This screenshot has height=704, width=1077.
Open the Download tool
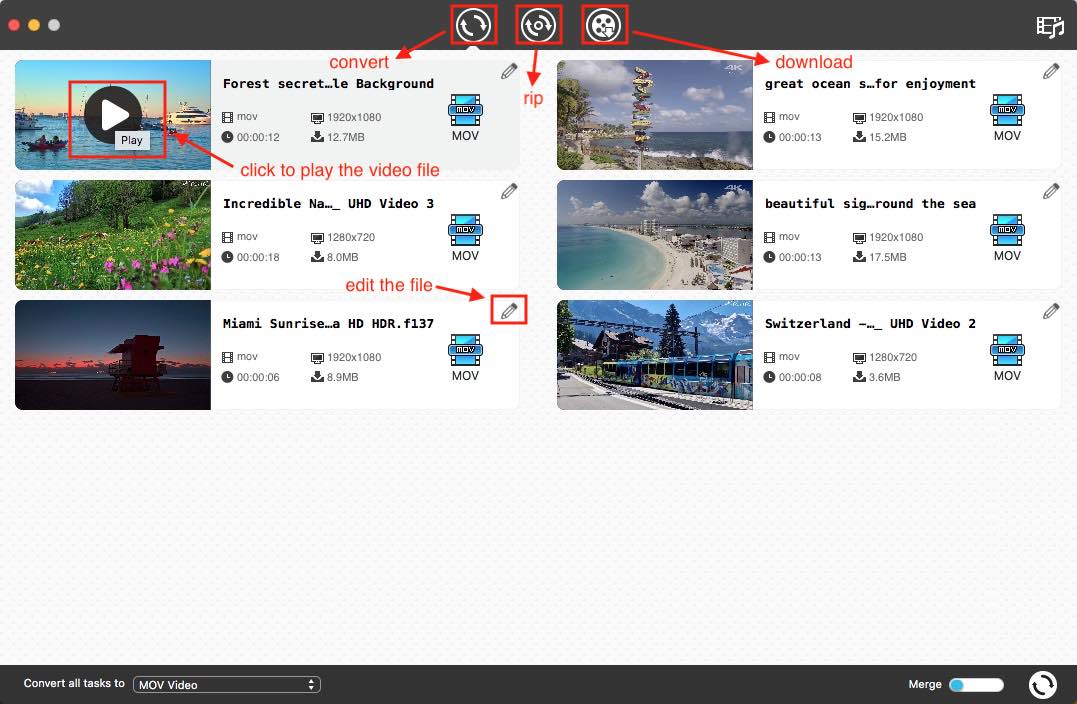604,25
